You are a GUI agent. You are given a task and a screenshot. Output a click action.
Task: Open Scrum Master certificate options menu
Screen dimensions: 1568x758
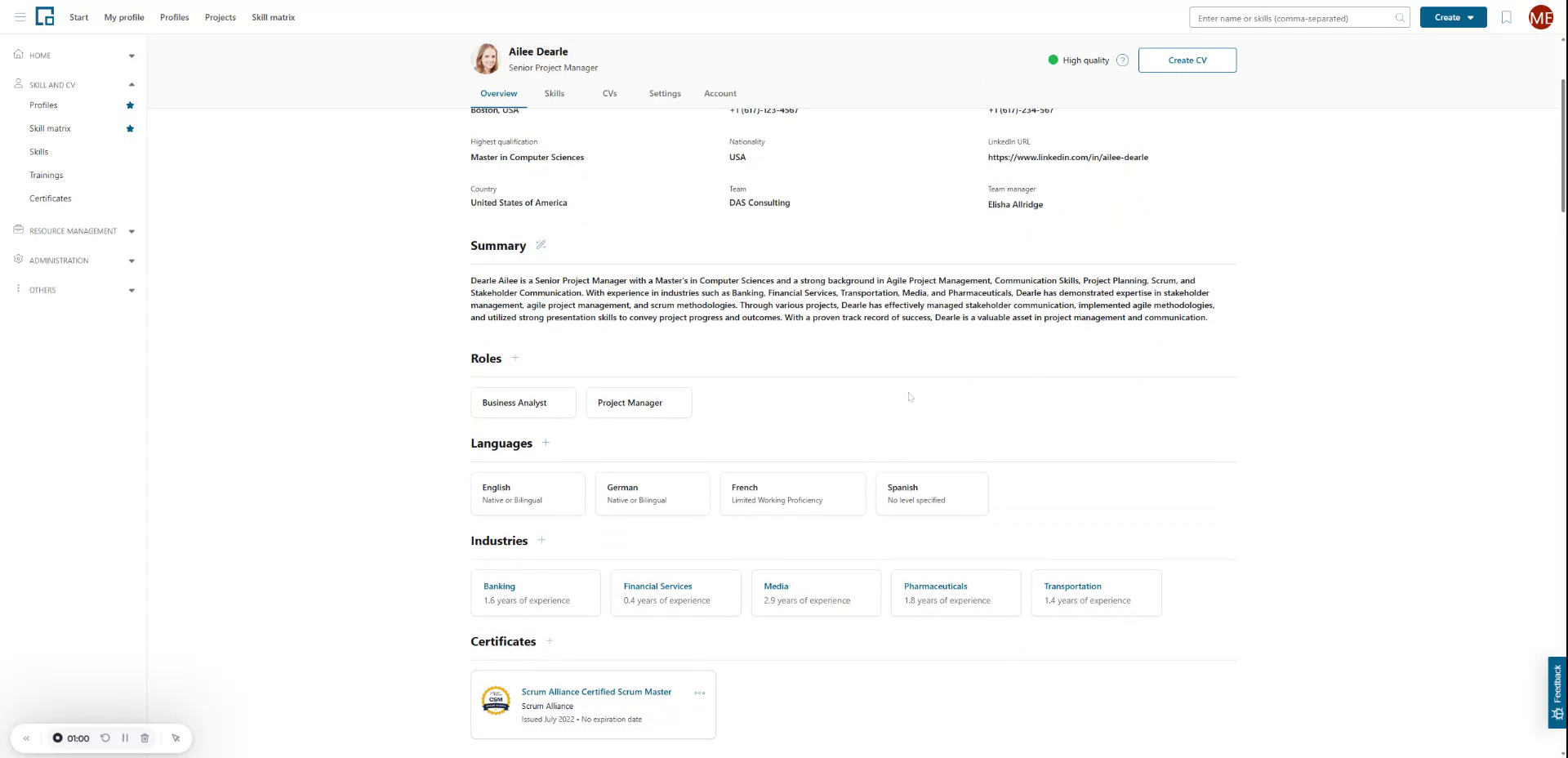click(699, 693)
